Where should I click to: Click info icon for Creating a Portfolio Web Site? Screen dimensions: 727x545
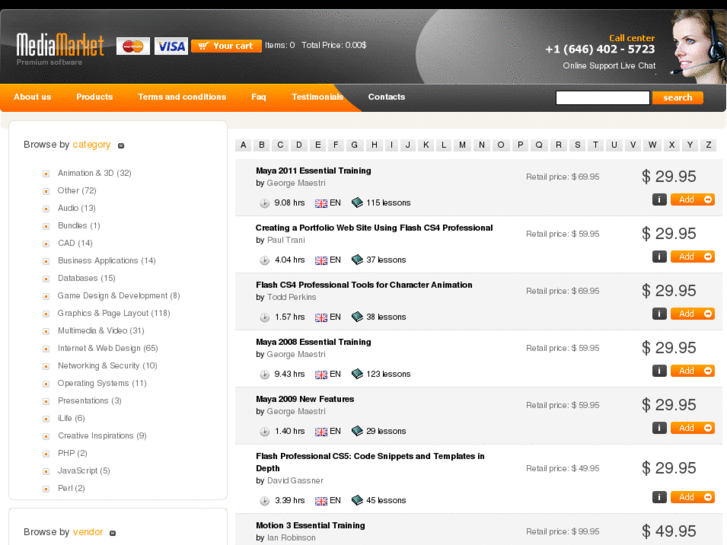(659, 256)
